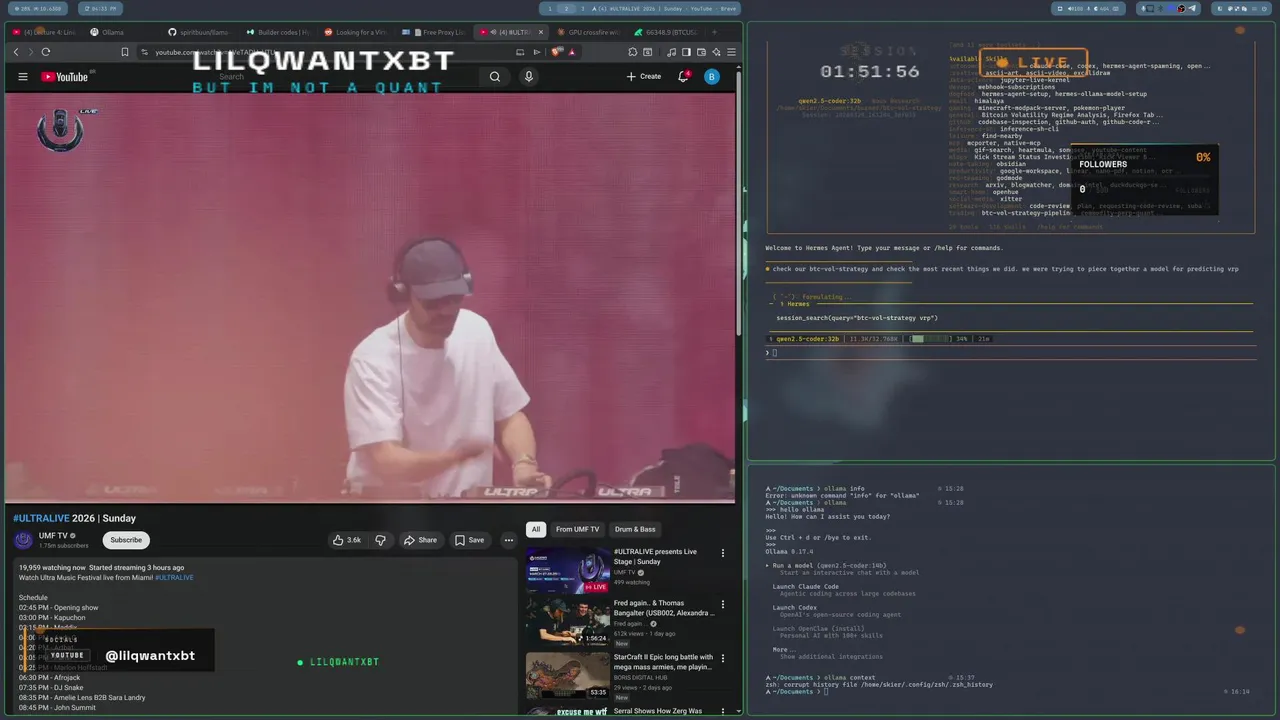This screenshot has width=1280, height=720.
Task: Click the '06:30 PM - Afrojack' schedule line
Action: 49,678
